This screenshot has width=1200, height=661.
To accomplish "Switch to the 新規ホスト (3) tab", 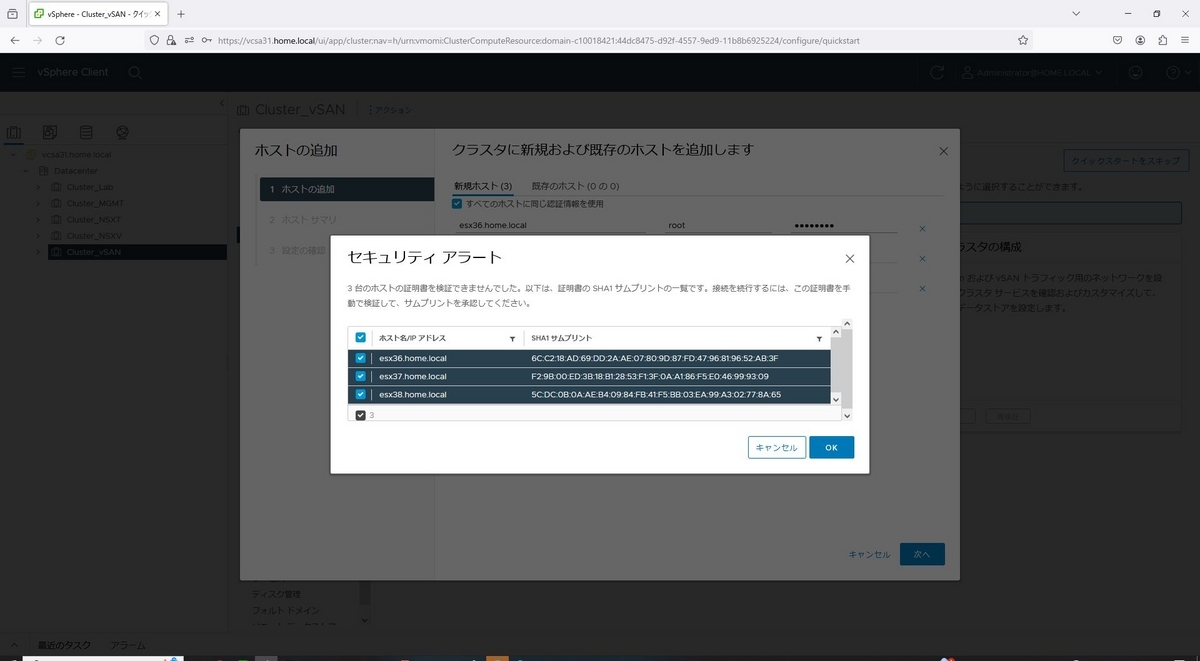I will tap(483, 186).
